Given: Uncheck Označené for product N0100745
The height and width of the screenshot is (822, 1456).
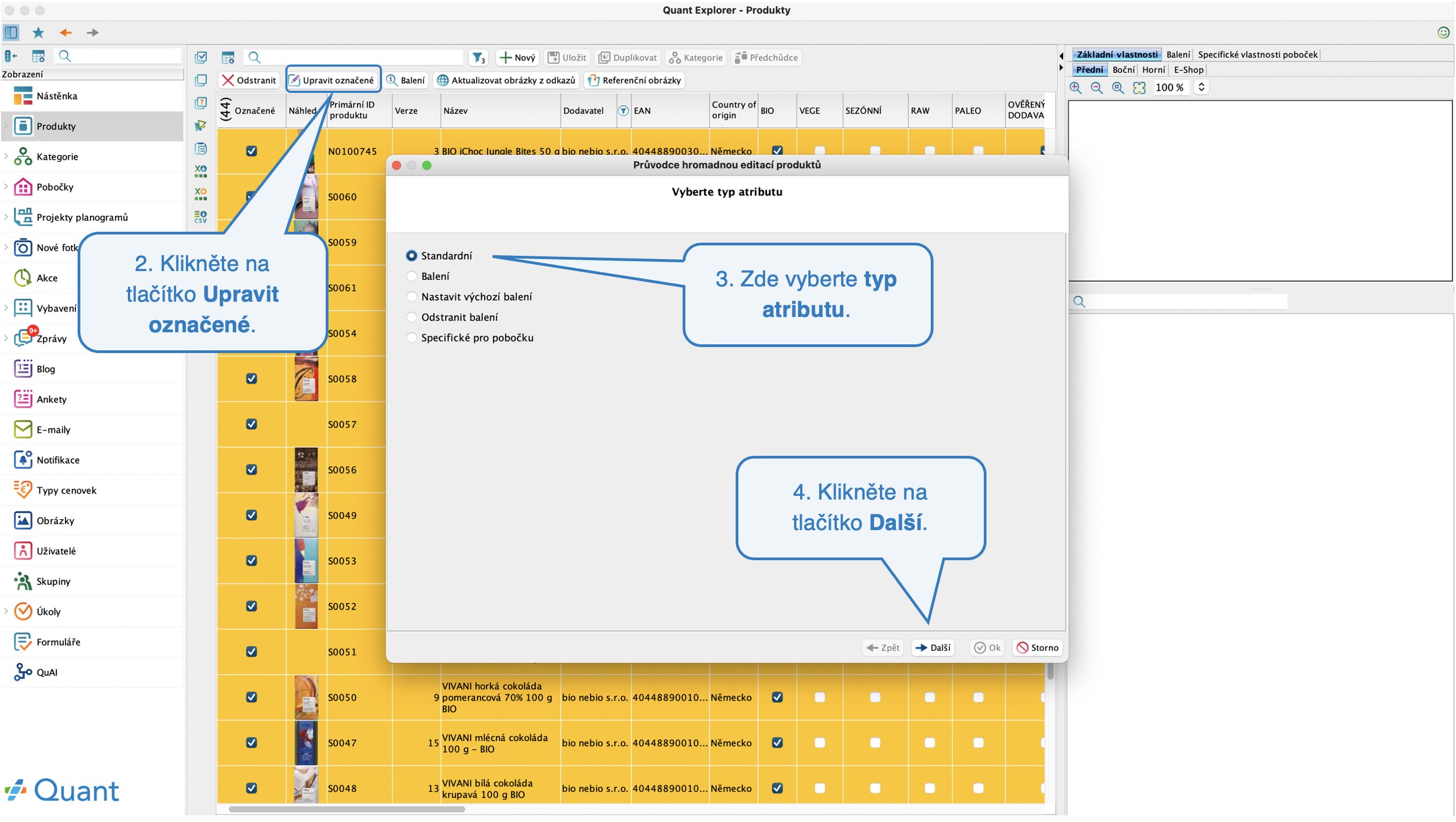Looking at the screenshot, I should (x=251, y=151).
